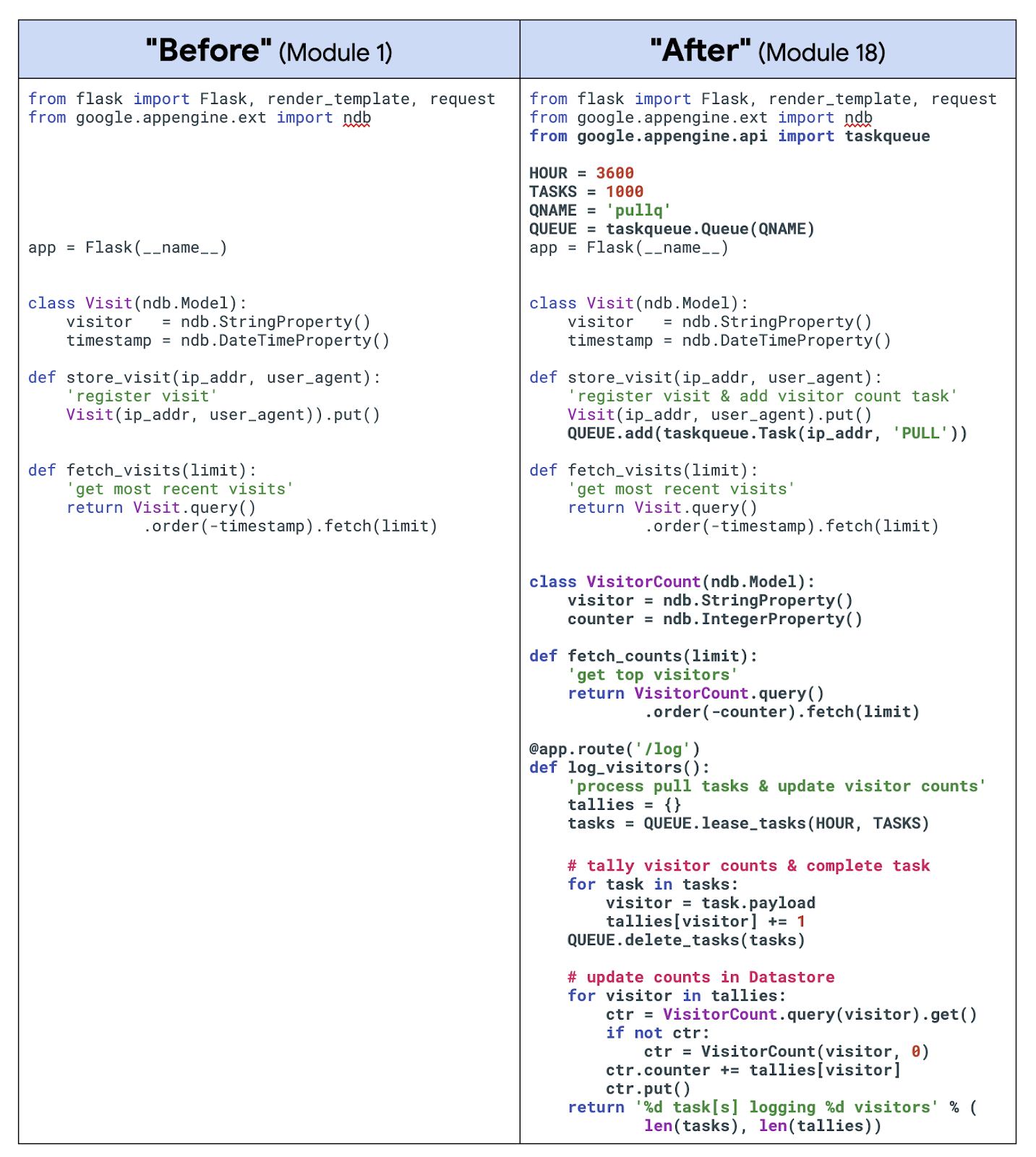Click "tasks = QUEUE.lease_tasks(HOUR, TASKS)" line
This screenshot has height=1157, width=1036.
click(748, 823)
